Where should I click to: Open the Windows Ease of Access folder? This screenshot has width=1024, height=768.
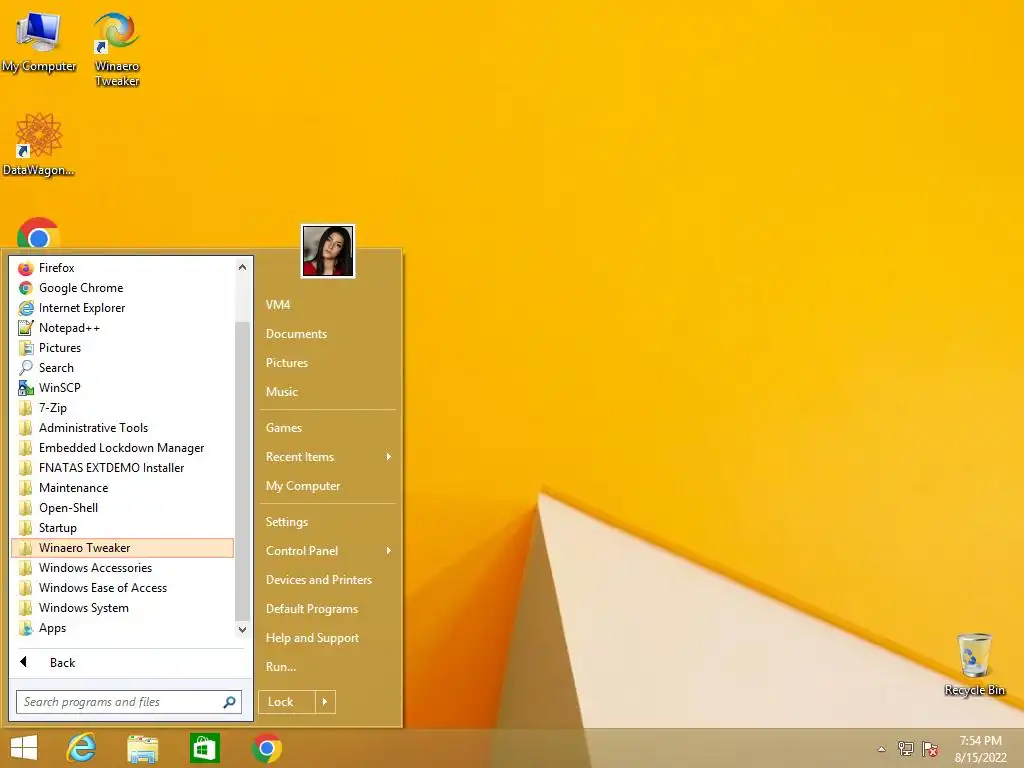(x=123, y=588)
